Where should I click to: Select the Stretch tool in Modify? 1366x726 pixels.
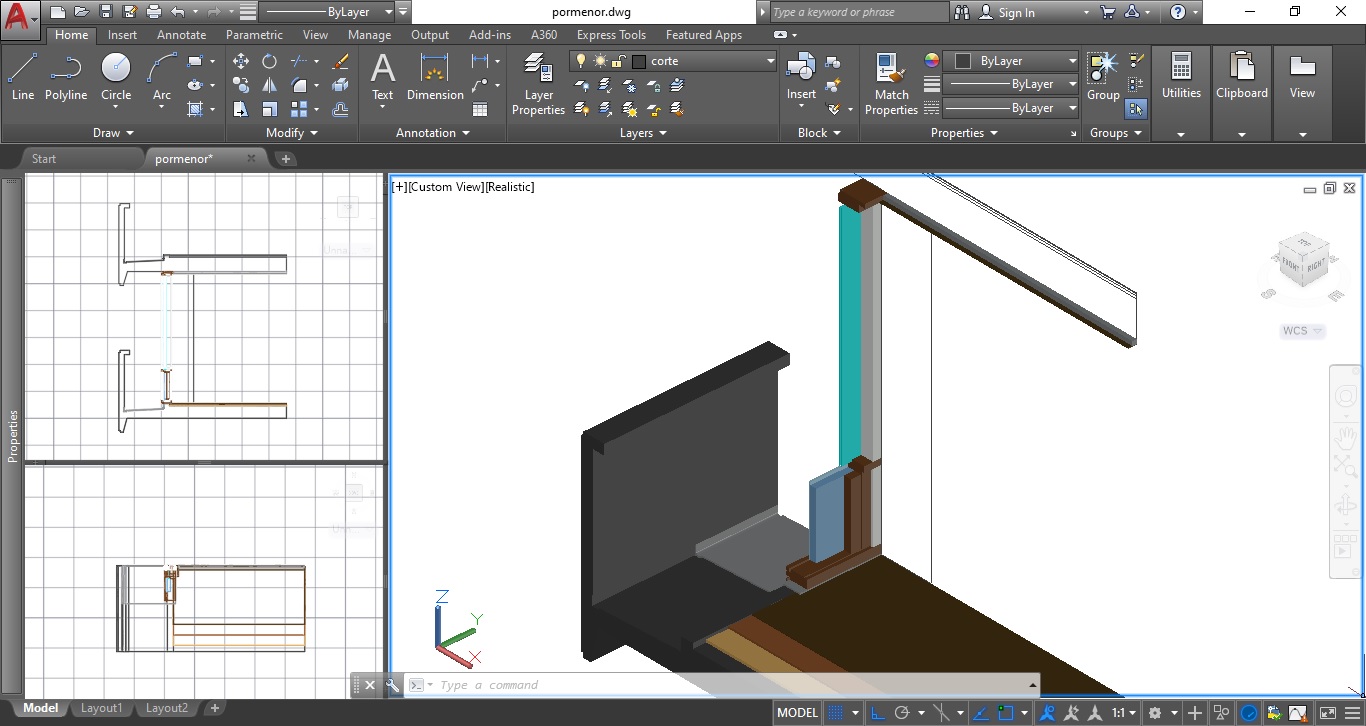pyautogui.click(x=241, y=109)
